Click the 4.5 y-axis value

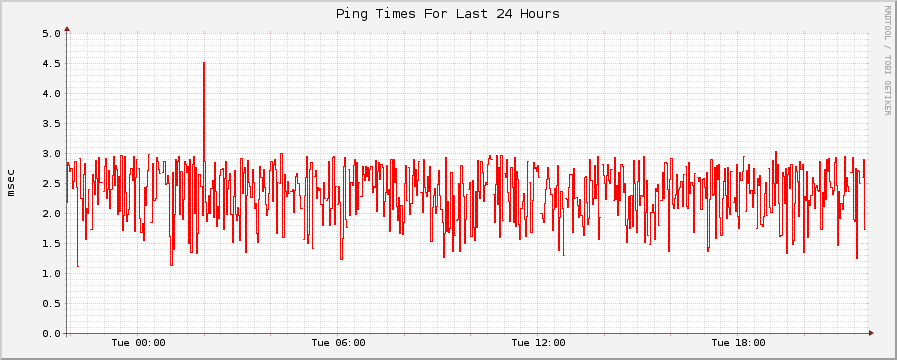51,64
